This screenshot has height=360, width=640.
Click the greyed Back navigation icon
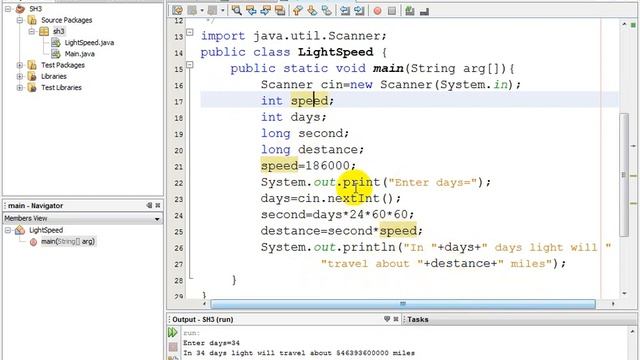click(x=192, y=11)
